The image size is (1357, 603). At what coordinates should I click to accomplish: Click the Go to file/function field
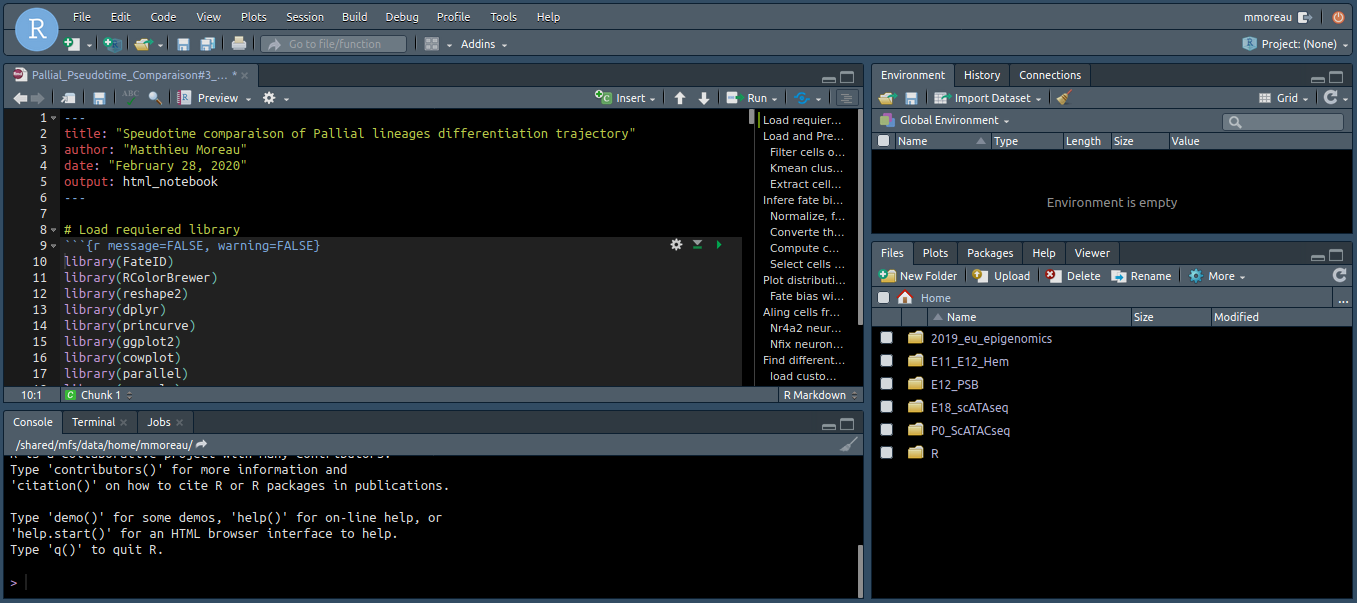click(334, 44)
